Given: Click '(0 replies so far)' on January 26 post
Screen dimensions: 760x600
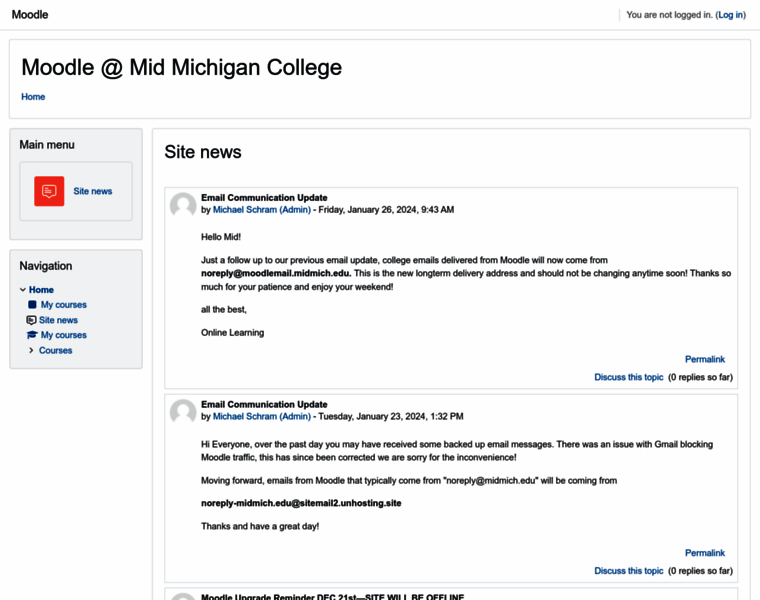Looking at the screenshot, I should 700,377.
